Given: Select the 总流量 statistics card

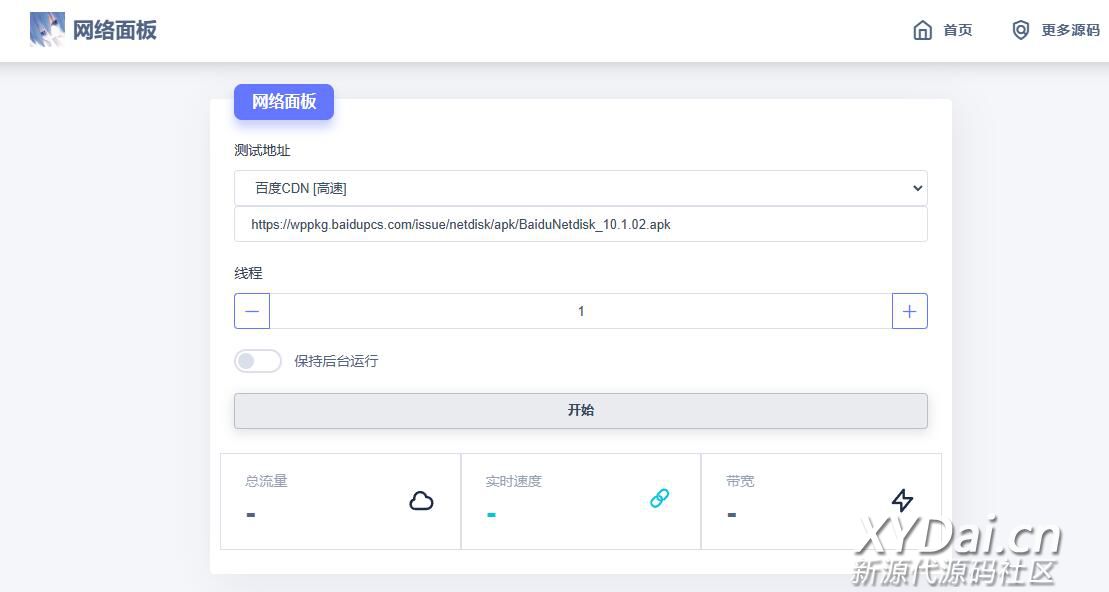Looking at the screenshot, I should point(340,501).
